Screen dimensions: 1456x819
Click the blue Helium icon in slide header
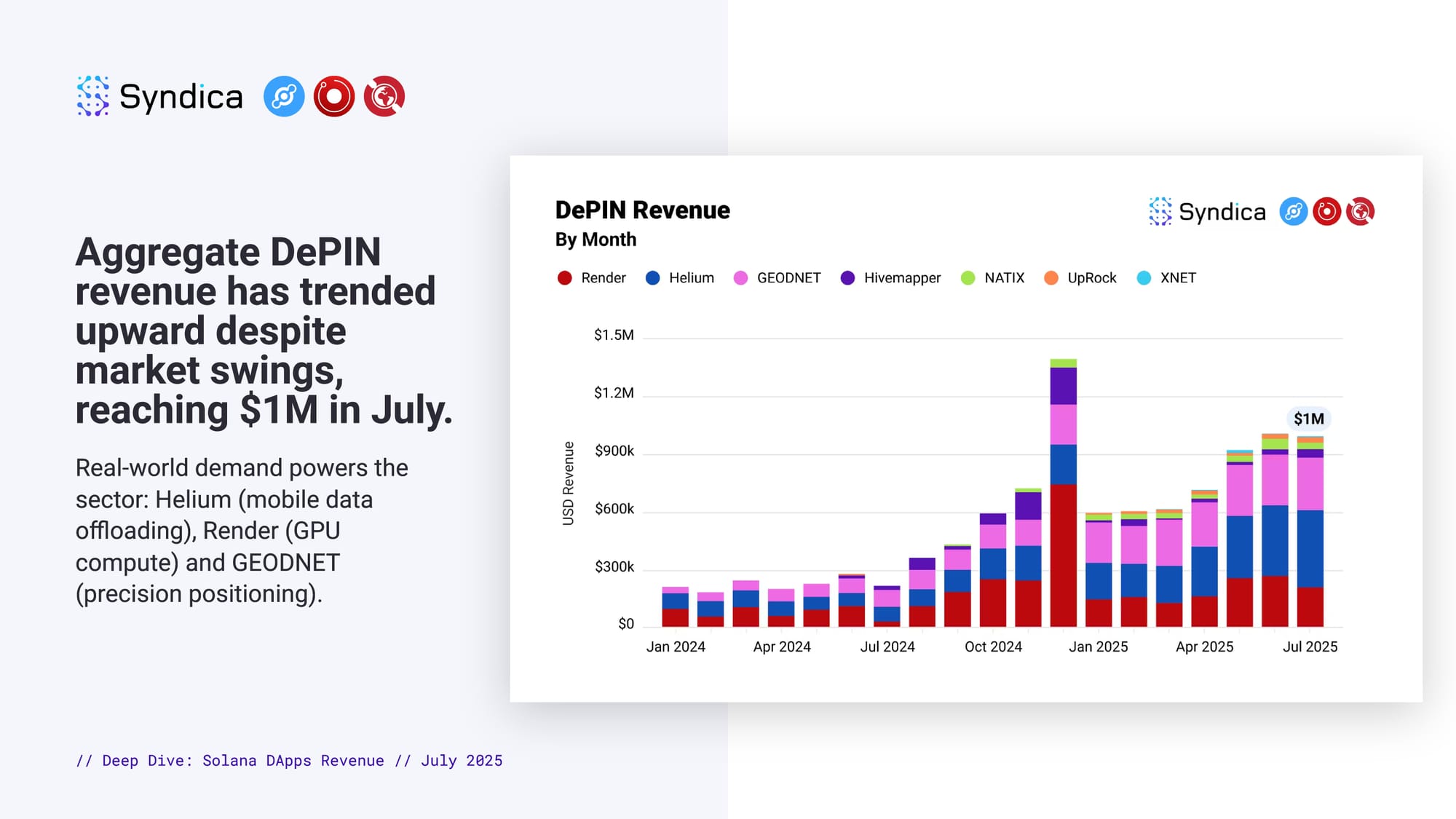click(x=284, y=96)
